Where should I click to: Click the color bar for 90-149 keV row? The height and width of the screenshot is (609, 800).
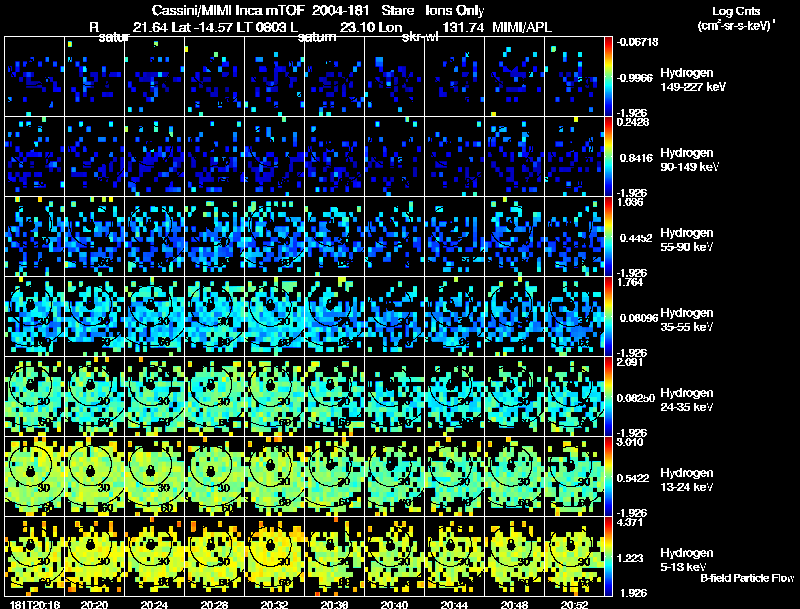[x=608, y=157]
